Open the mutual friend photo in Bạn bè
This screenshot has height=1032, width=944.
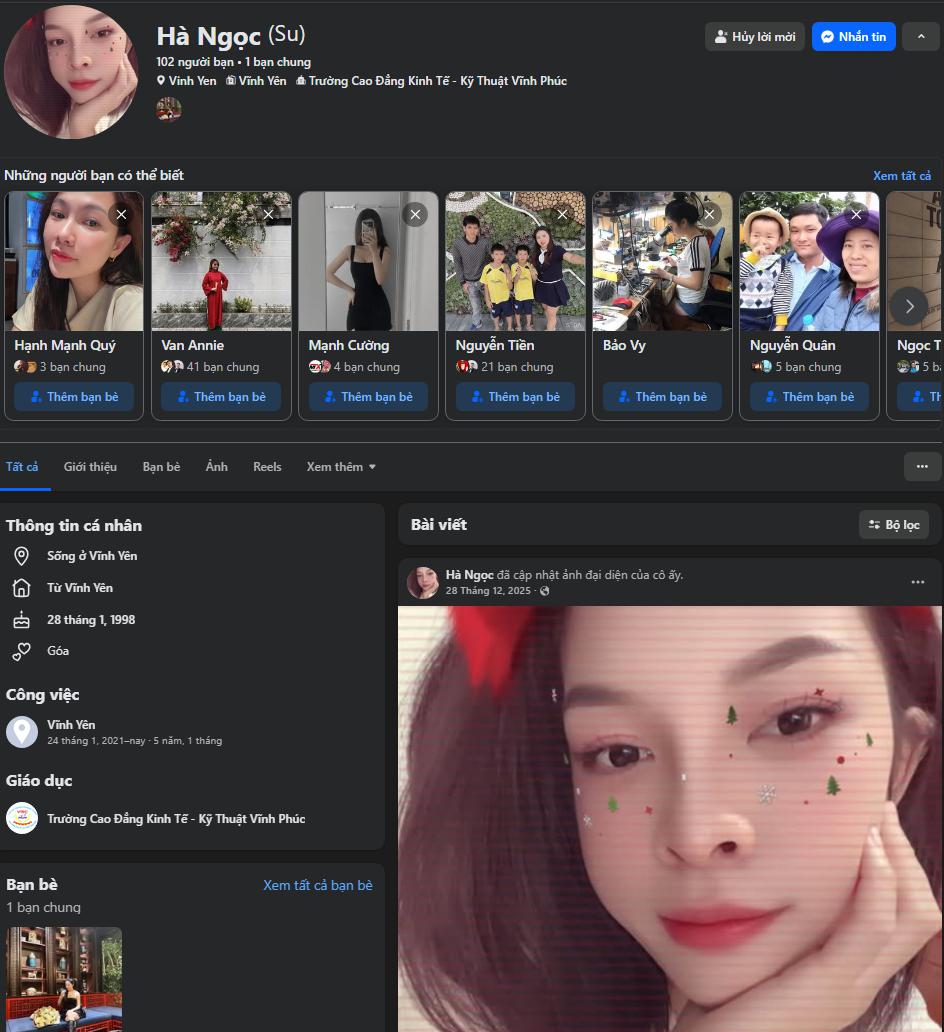[x=64, y=979]
